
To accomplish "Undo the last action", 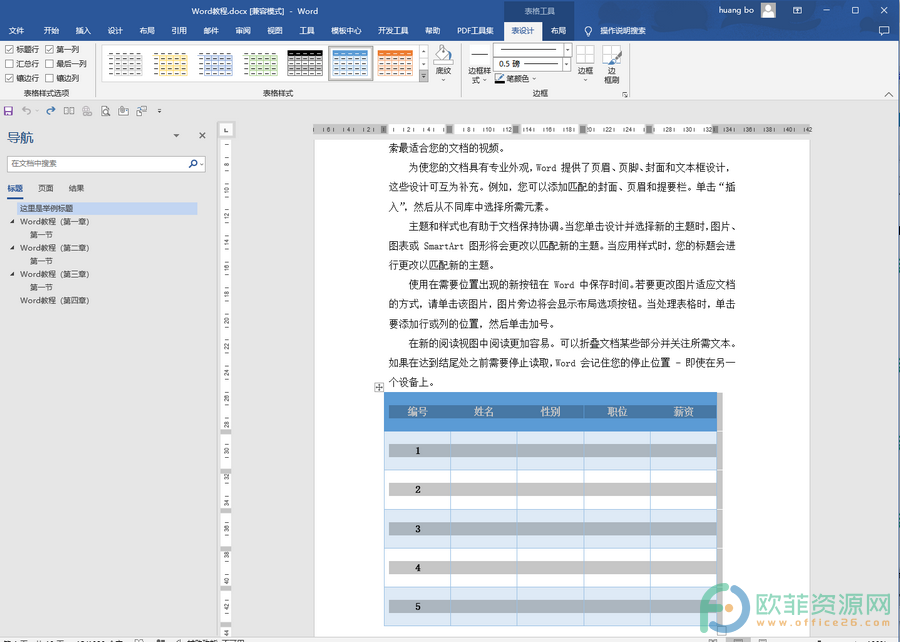I will (x=26, y=111).
